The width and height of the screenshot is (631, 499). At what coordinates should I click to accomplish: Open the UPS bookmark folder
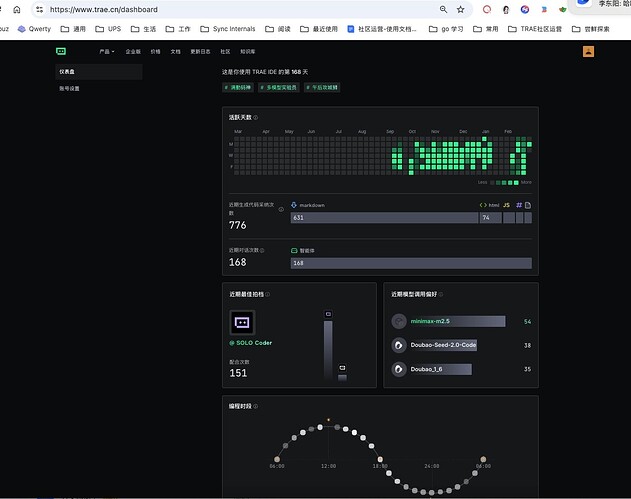[108, 29]
